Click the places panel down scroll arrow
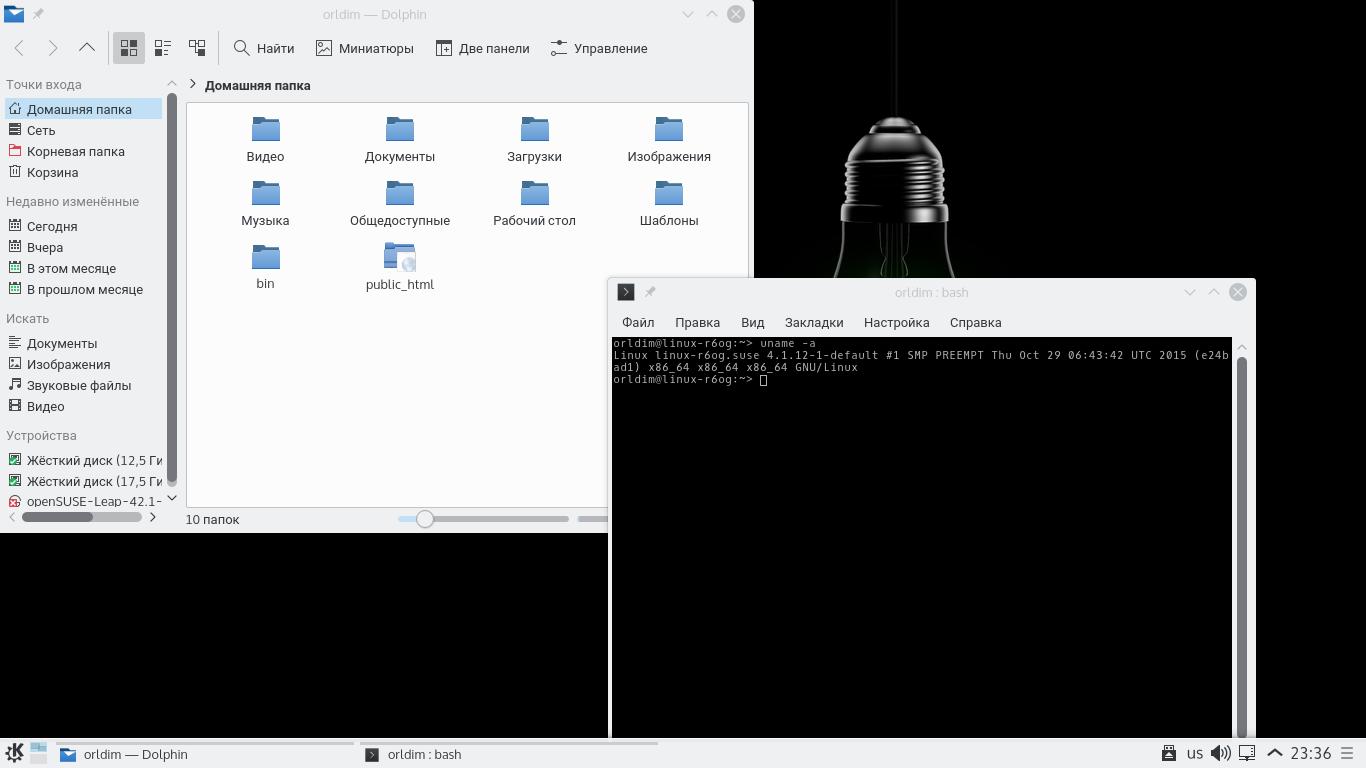The image size is (1366, 768). 172,498
